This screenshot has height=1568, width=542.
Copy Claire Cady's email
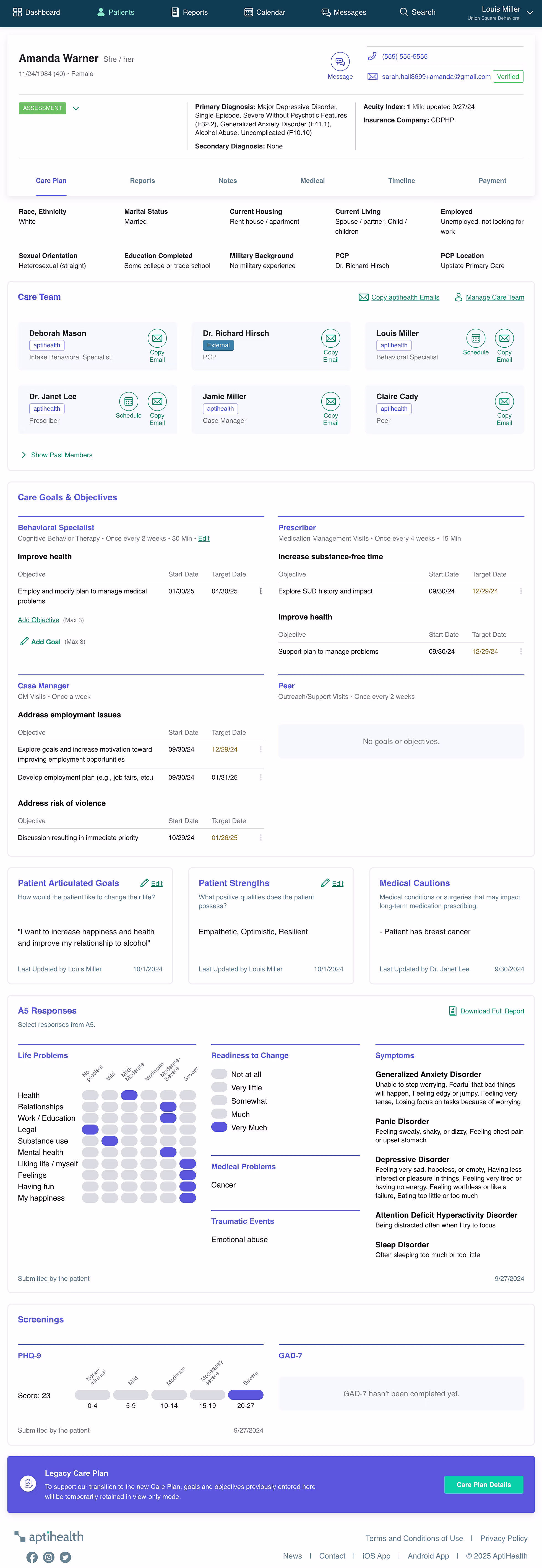click(504, 402)
